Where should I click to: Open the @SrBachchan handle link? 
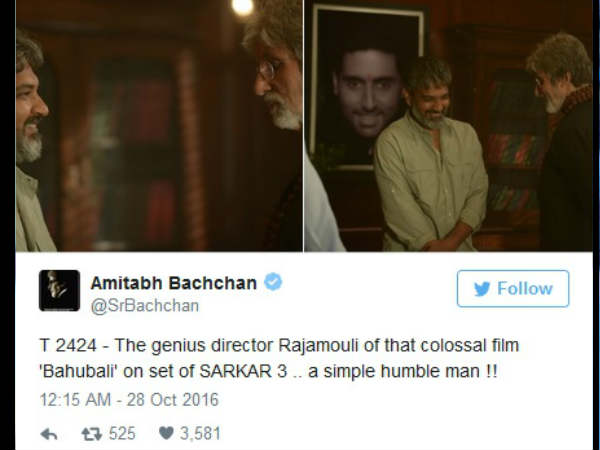[x=145, y=306]
